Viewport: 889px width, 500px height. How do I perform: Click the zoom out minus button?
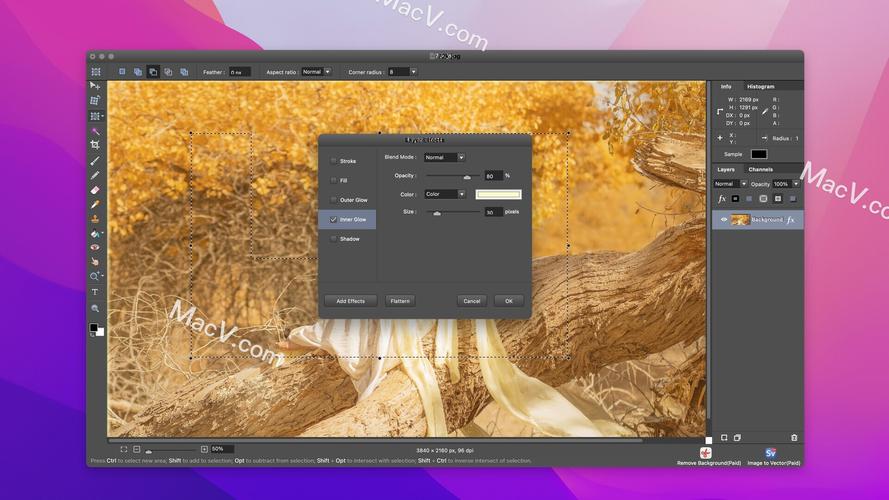tap(137, 449)
